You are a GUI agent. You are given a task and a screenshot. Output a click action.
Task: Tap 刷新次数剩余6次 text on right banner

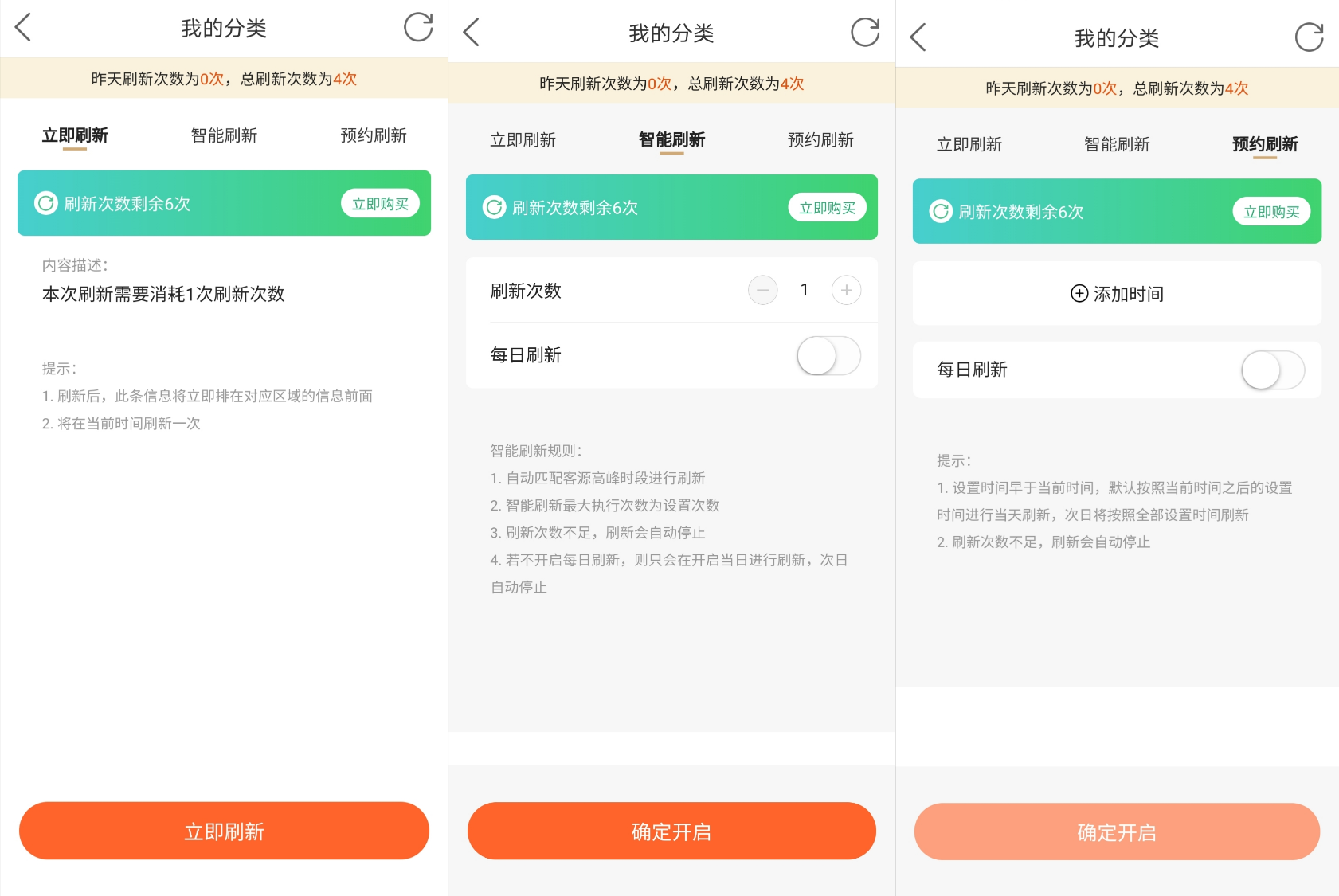(x=1021, y=212)
